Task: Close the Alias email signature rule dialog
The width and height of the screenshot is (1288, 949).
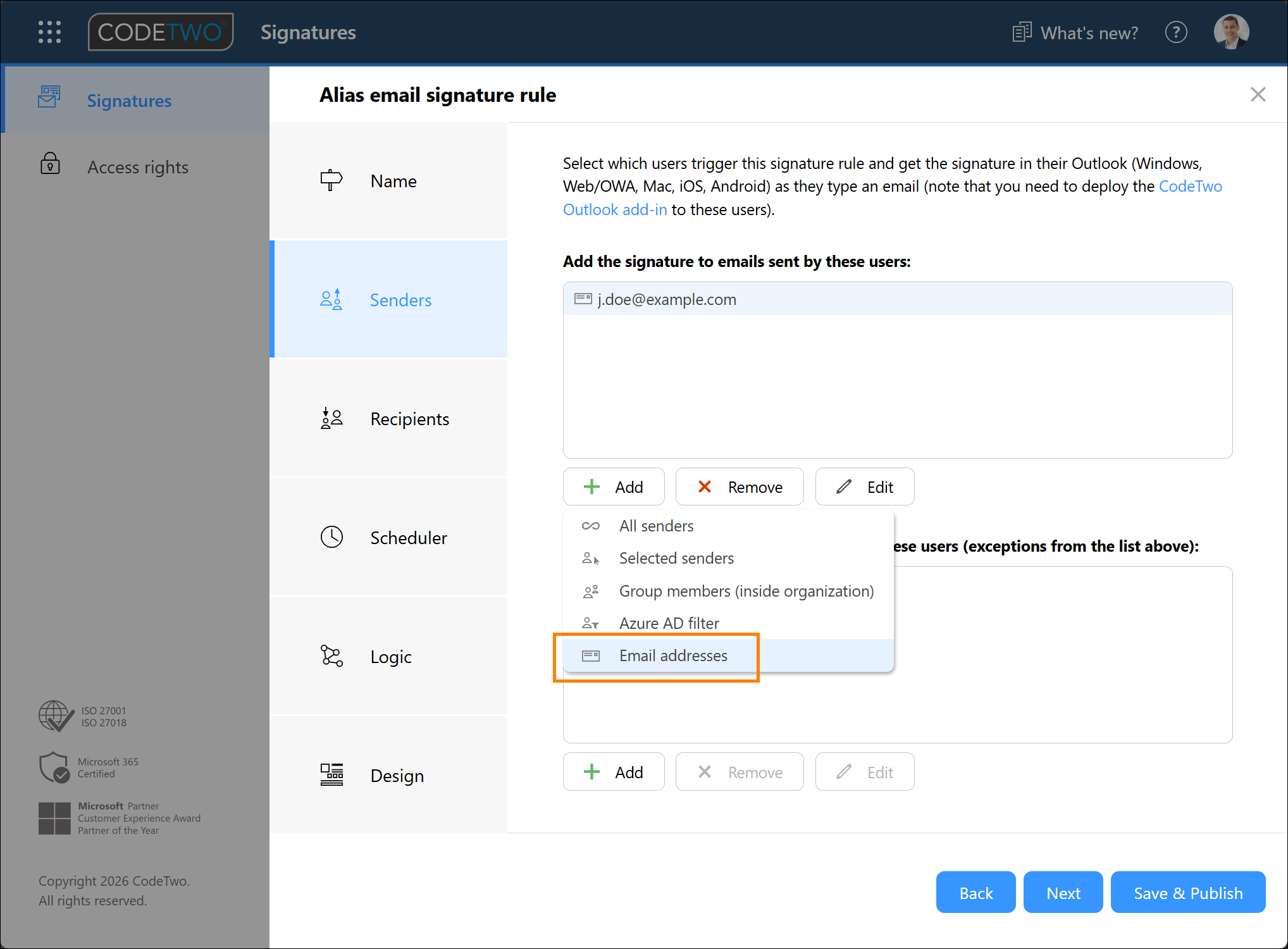Action: pyautogui.click(x=1258, y=95)
